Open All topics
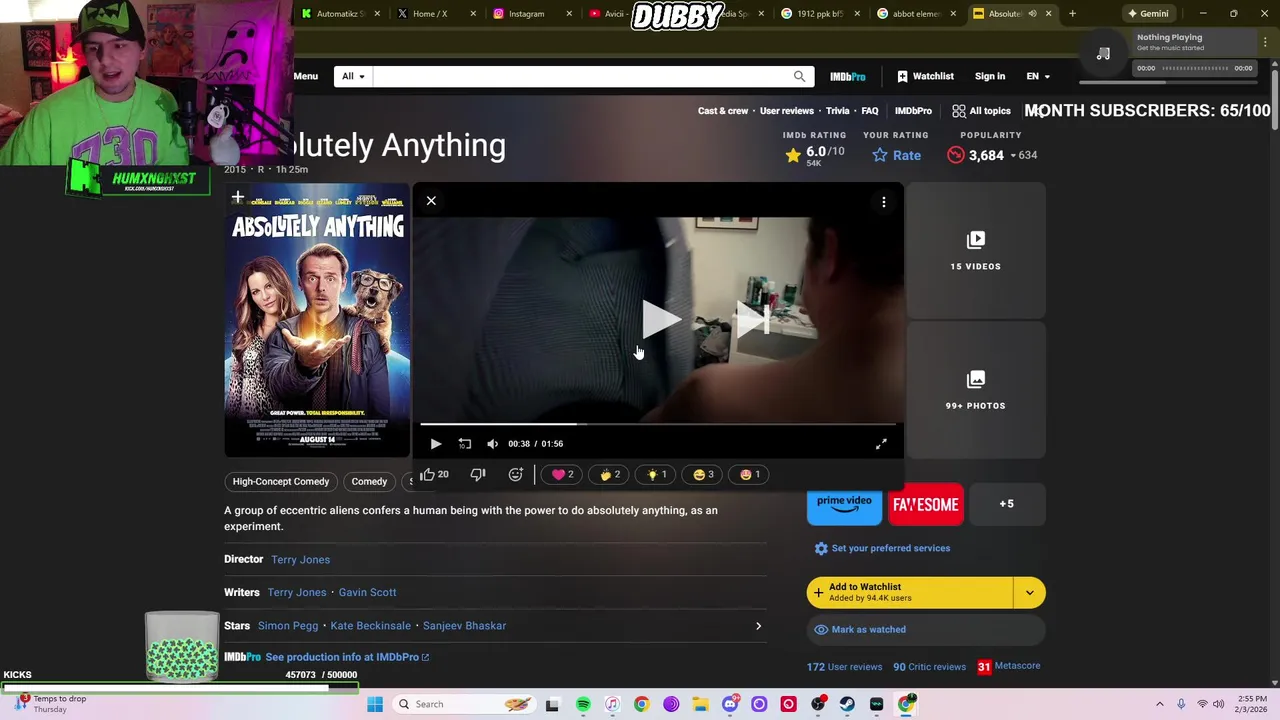Screen dimensions: 1280x720 [x=981, y=111]
